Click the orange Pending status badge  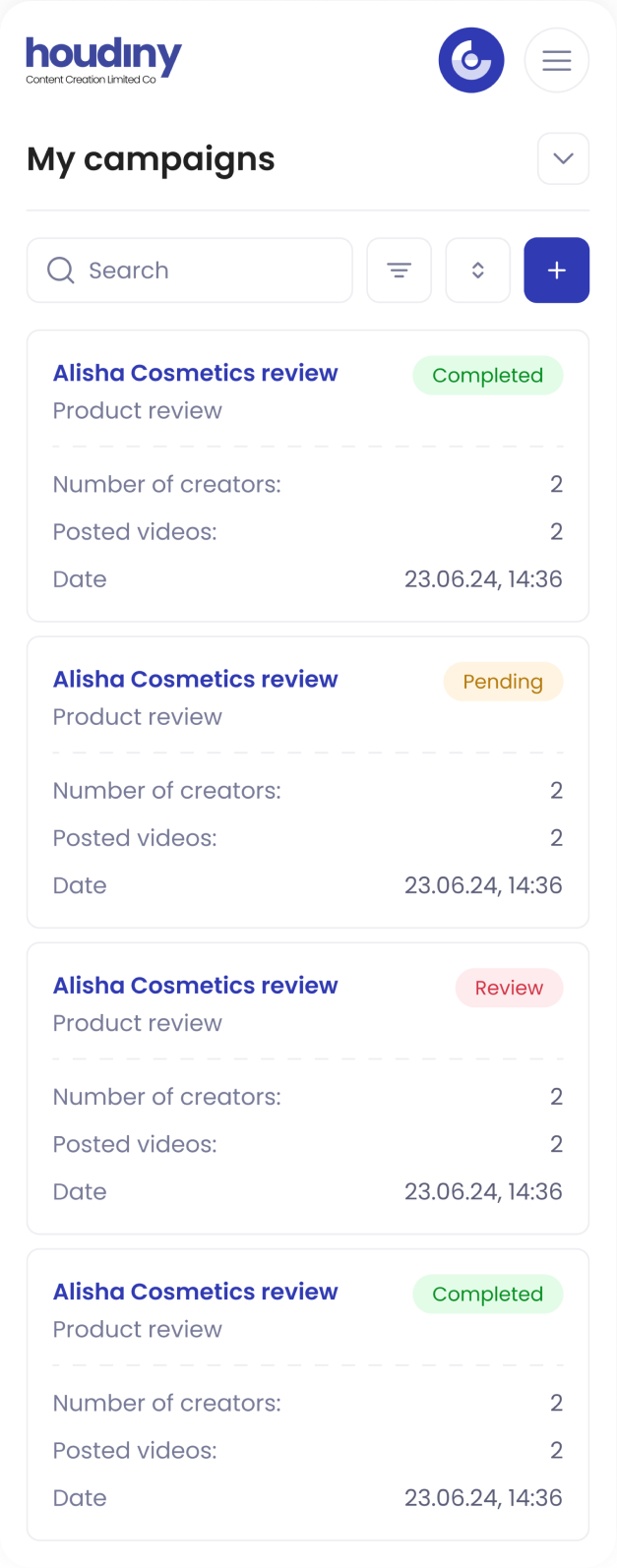[503, 682]
